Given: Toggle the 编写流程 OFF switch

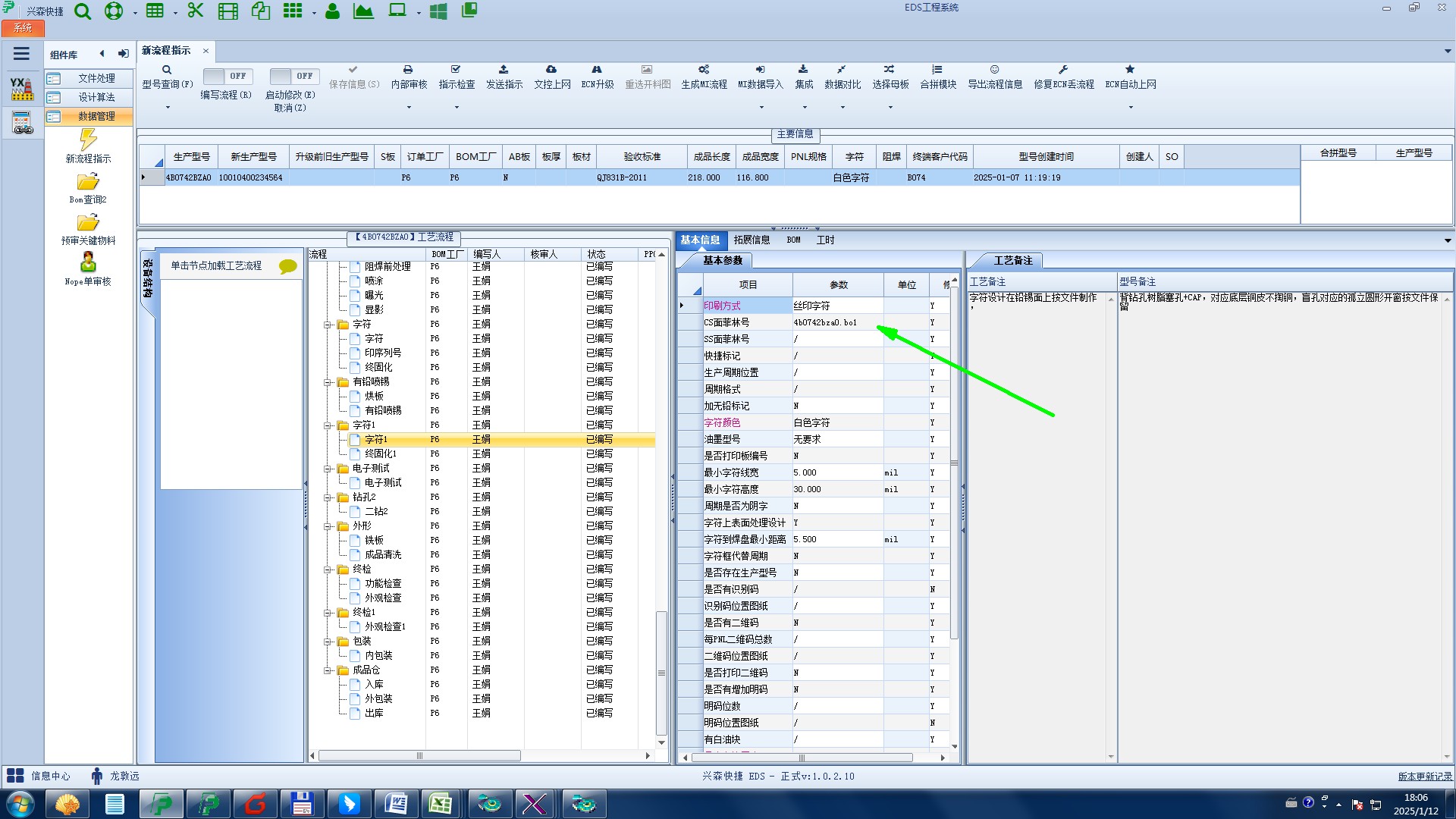Looking at the screenshot, I should (227, 76).
